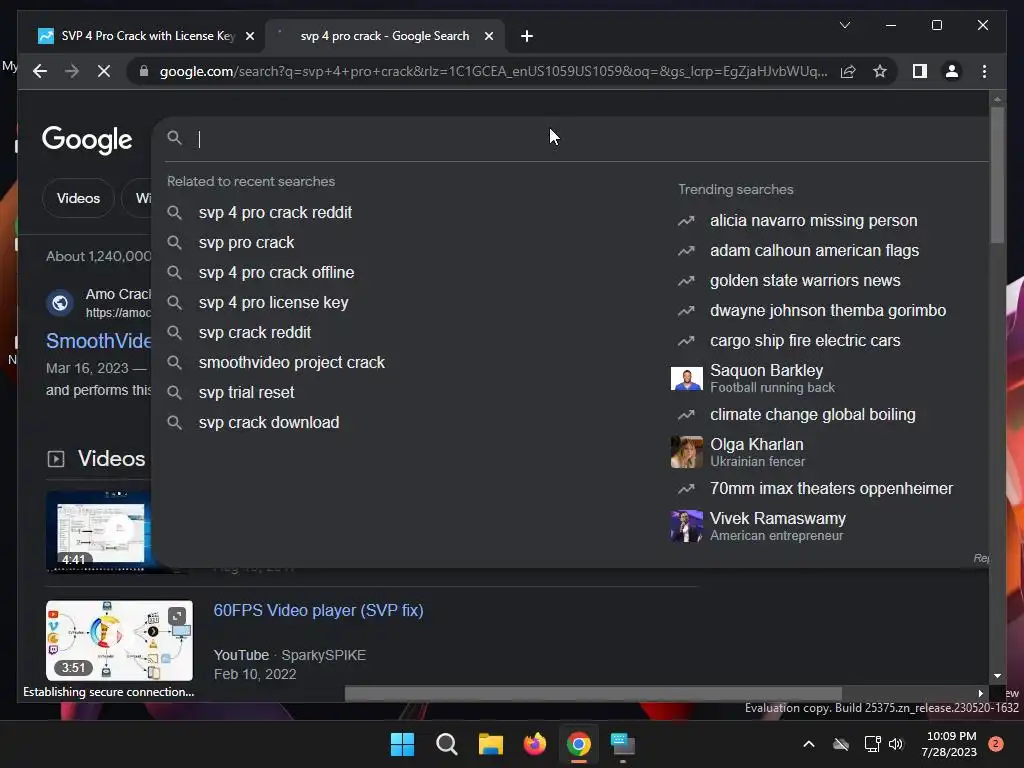
Task: Stop loading the page
Action: click(104, 71)
